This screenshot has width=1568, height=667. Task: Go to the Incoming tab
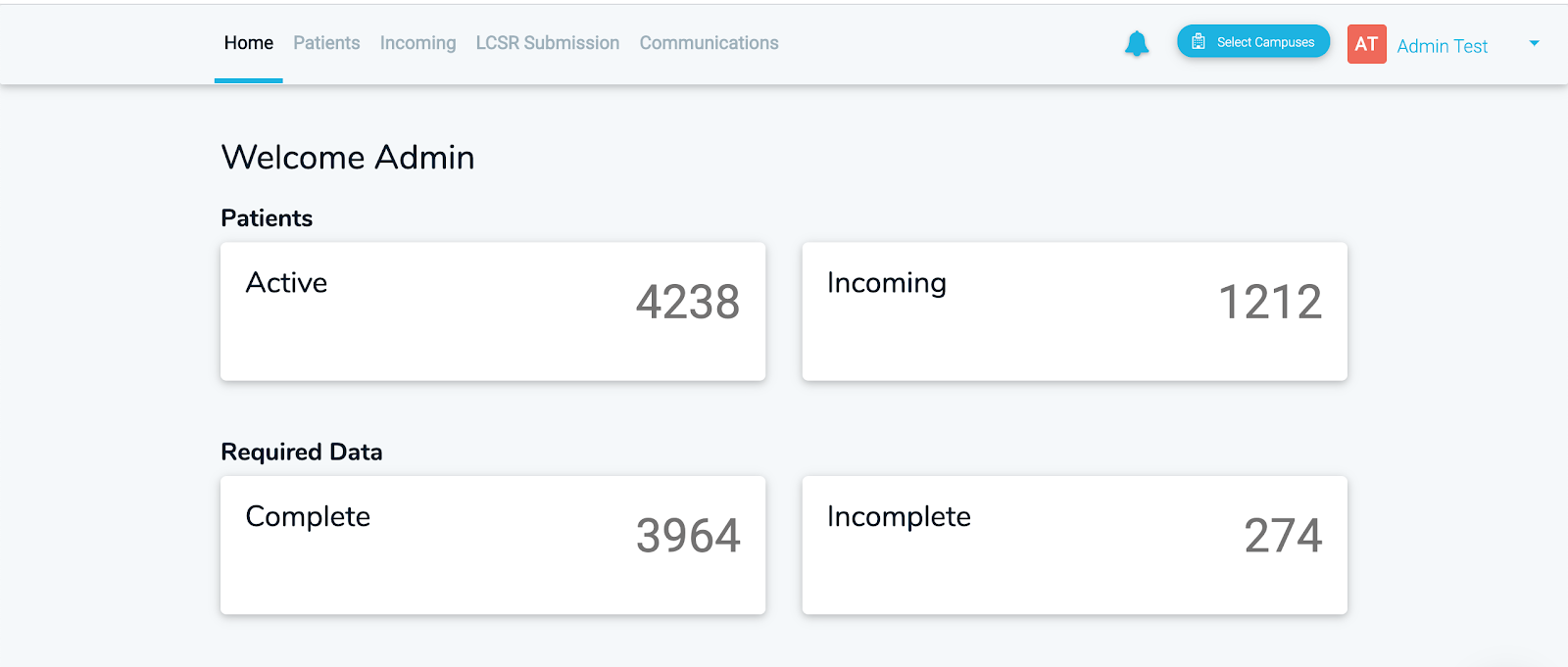coord(418,43)
